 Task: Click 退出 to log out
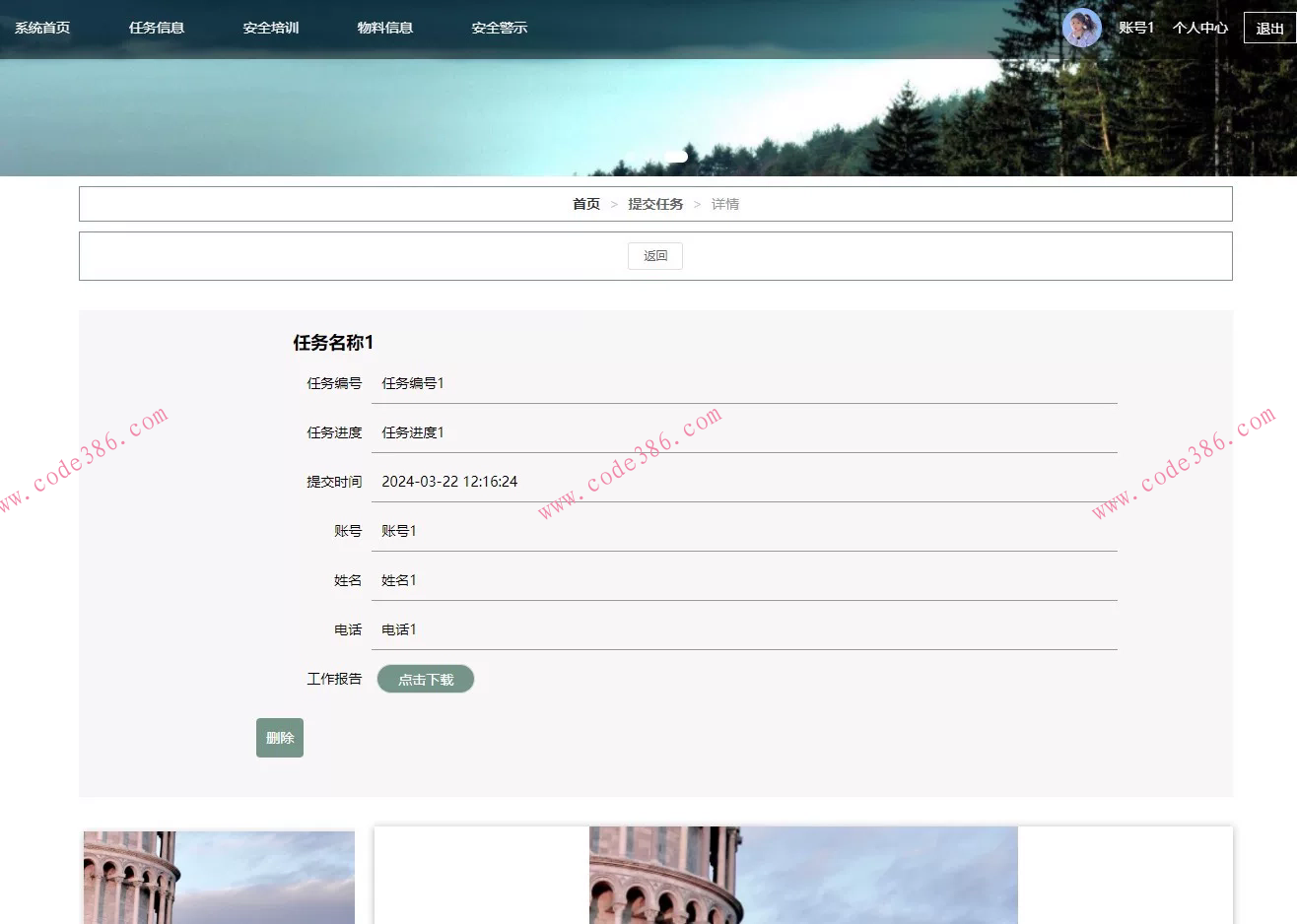(x=1271, y=28)
